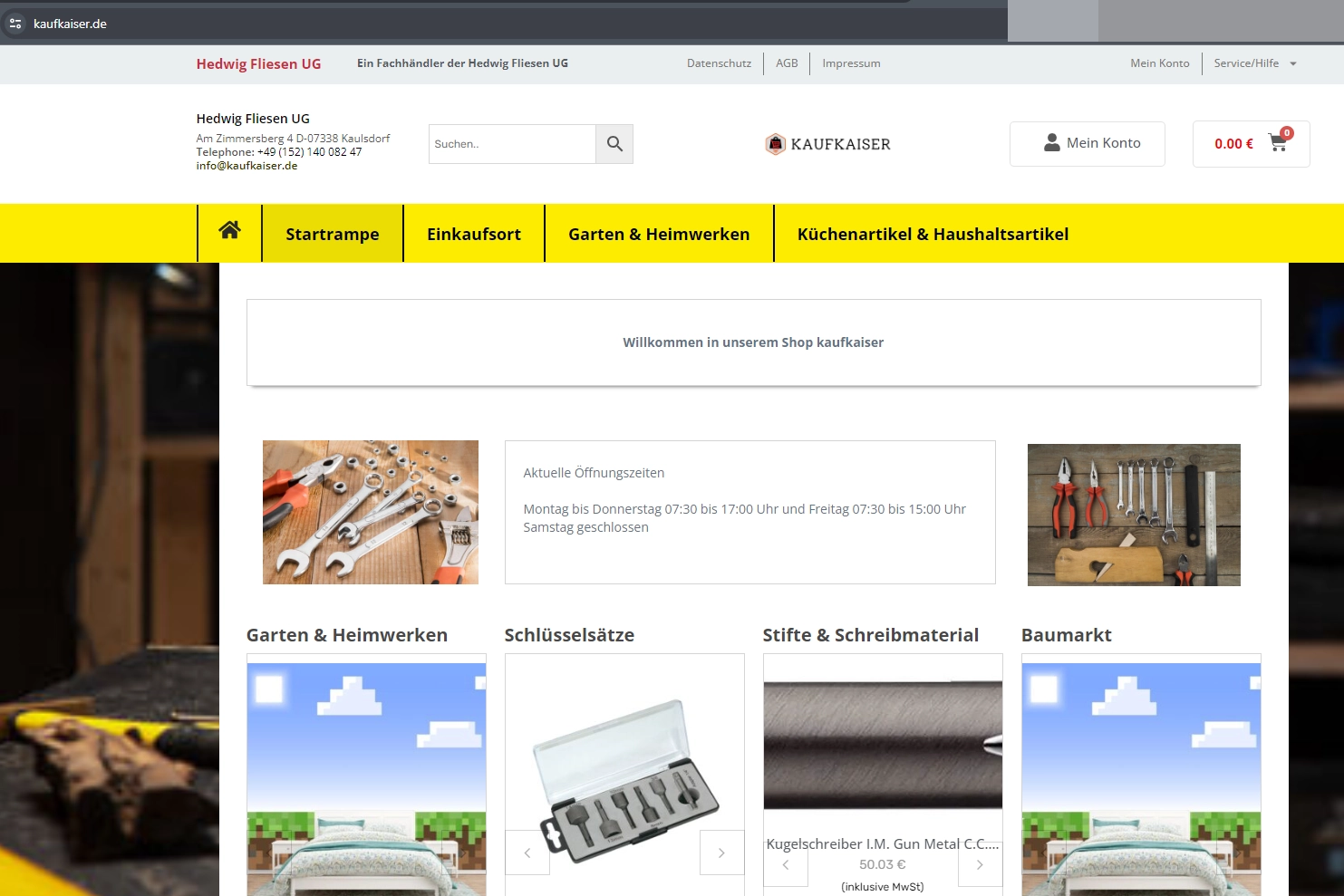Click the Mein Konto button with user icon
Viewport: 1344px width, 896px height.
(1087, 143)
